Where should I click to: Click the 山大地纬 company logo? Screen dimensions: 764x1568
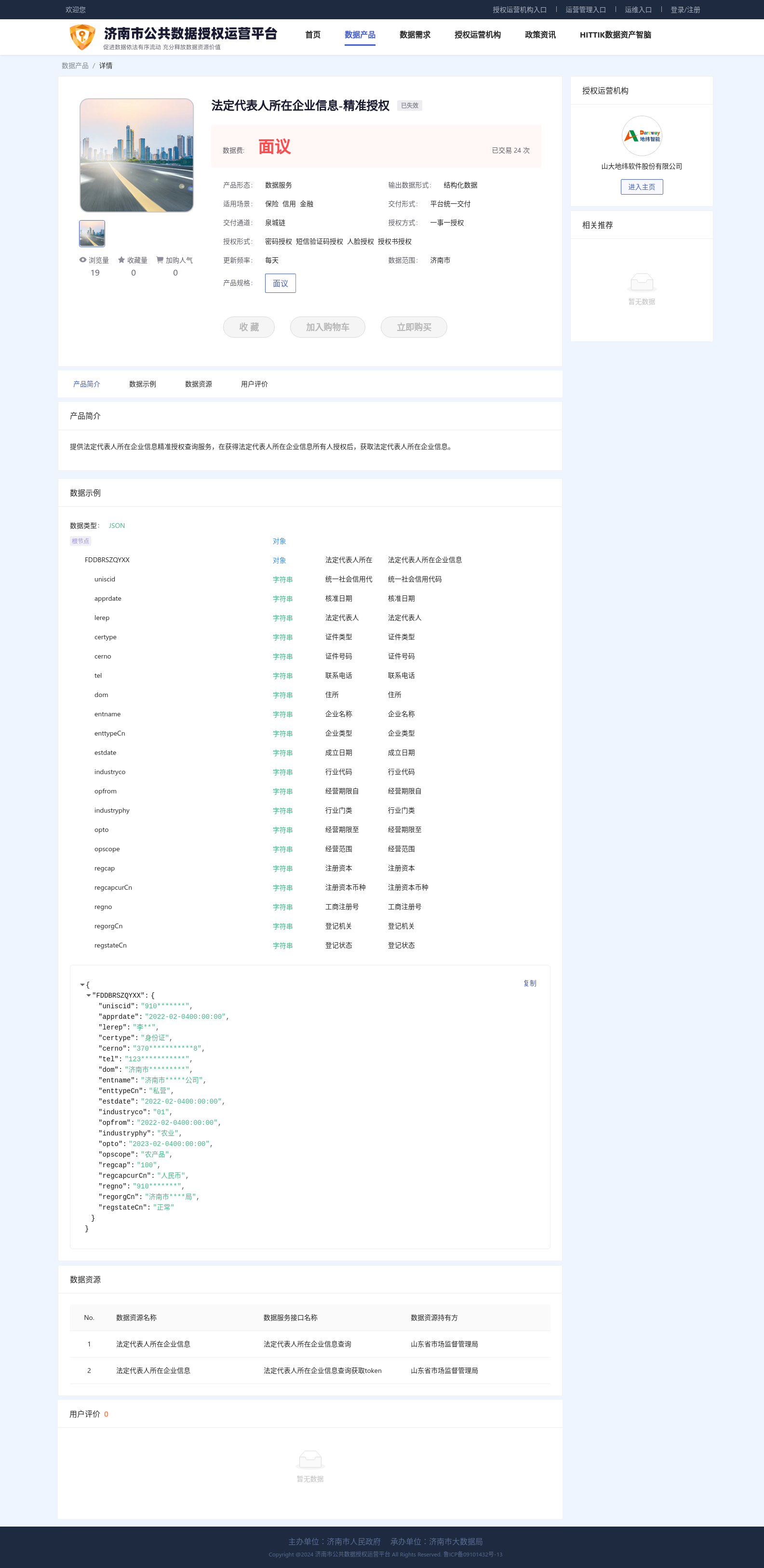pyautogui.click(x=642, y=136)
